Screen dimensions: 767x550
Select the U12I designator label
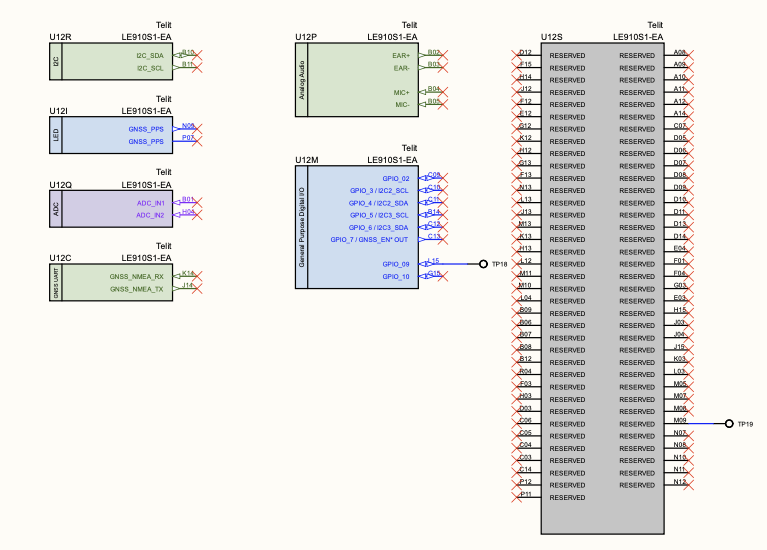point(60,111)
